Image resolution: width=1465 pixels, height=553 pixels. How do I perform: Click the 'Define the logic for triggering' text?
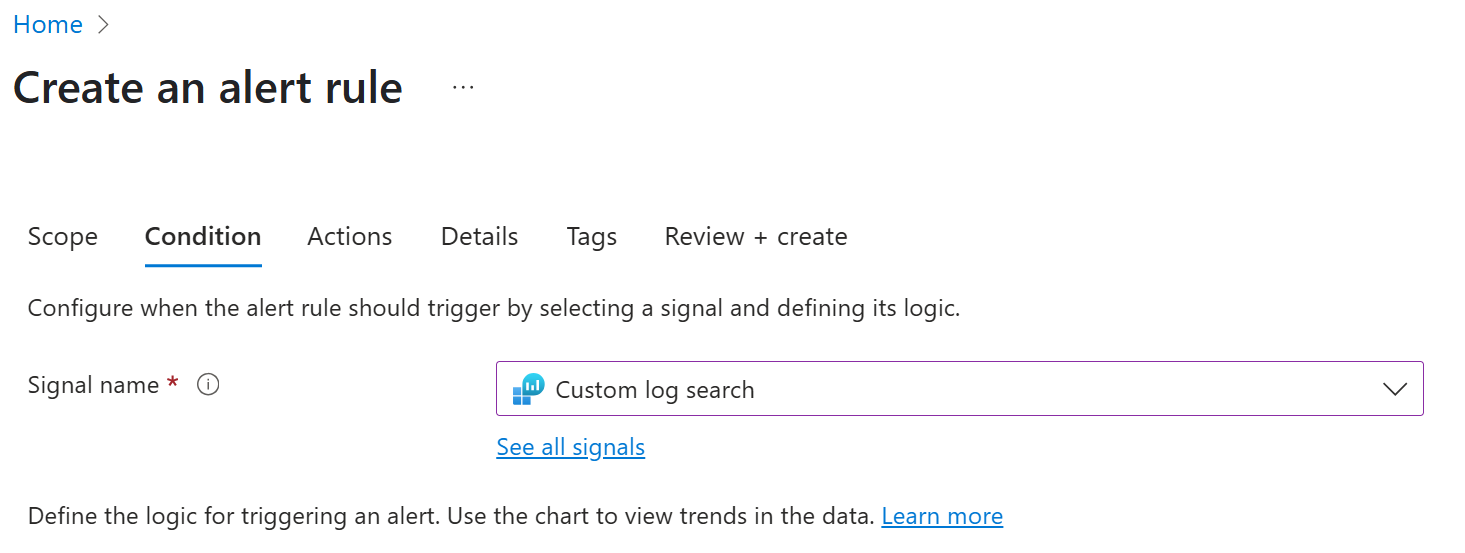click(x=451, y=516)
